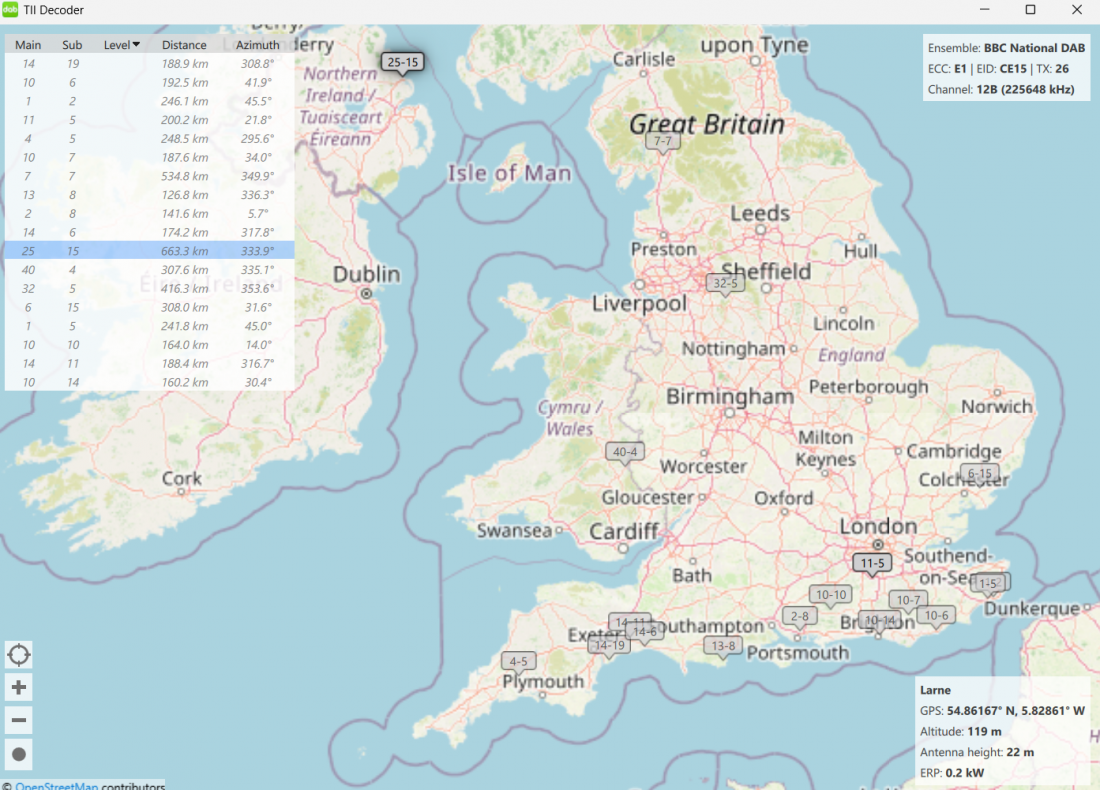The image size is (1100, 790).
Task: Click the TII Decoder app icon in title bar
Action: (x=10, y=10)
